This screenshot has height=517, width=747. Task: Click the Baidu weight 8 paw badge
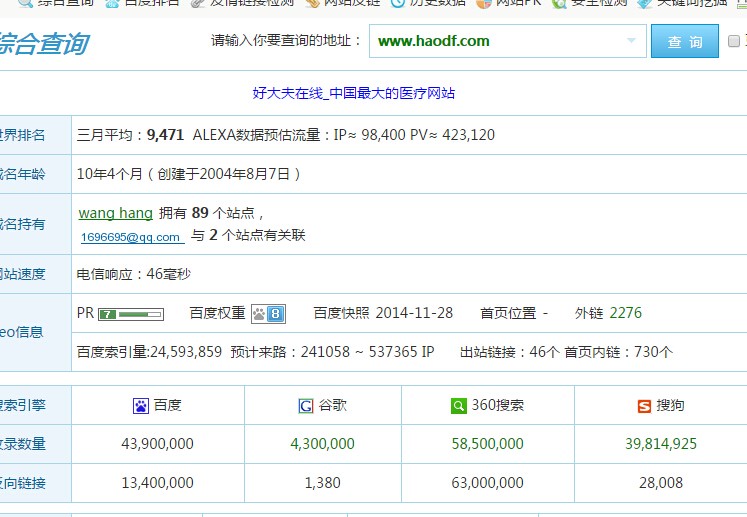pyautogui.click(x=268, y=314)
